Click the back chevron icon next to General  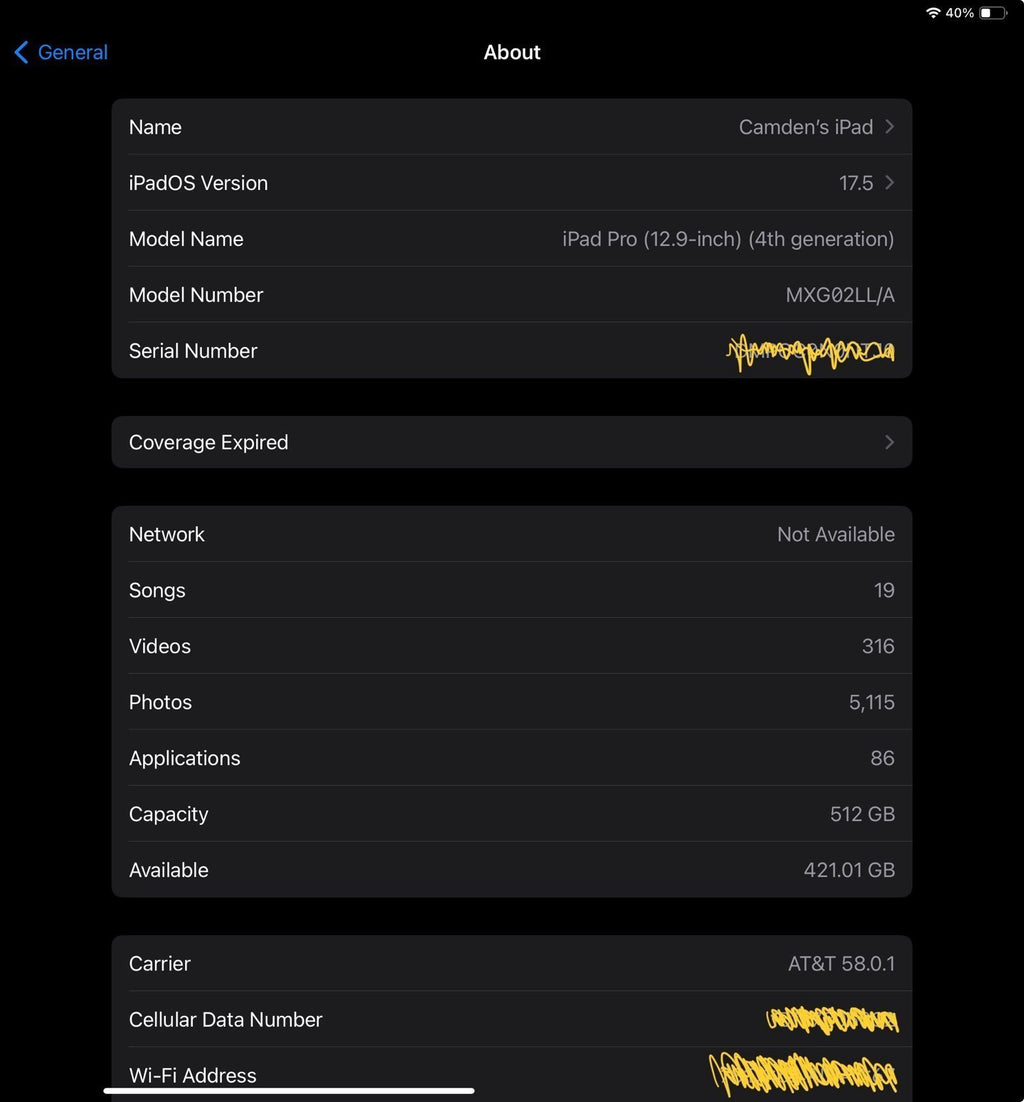(20, 52)
